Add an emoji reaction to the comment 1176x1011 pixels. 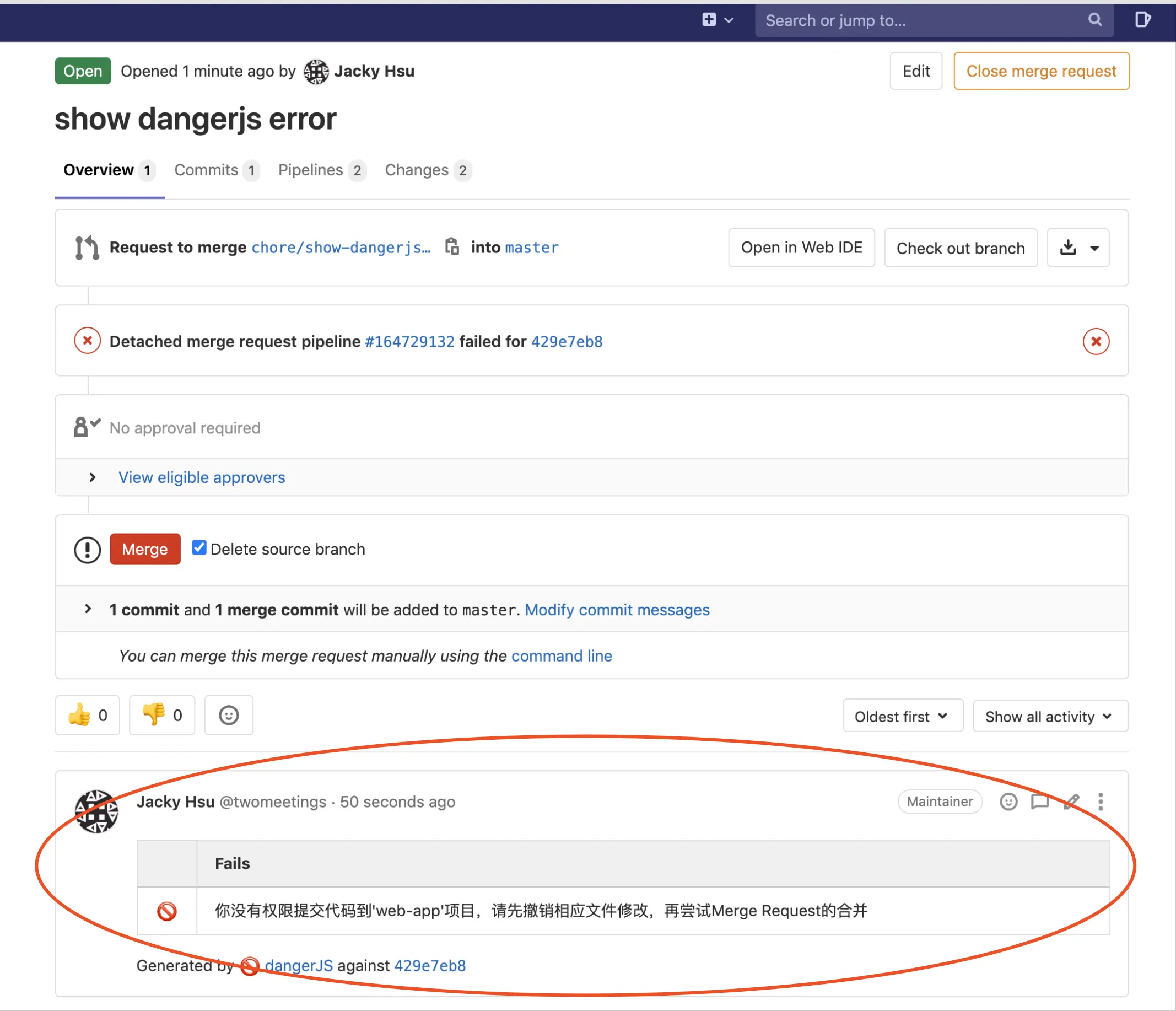tap(1008, 802)
